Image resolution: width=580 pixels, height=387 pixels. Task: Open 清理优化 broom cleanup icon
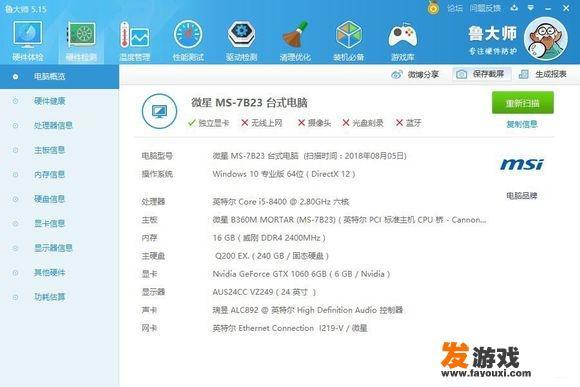point(295,41)
